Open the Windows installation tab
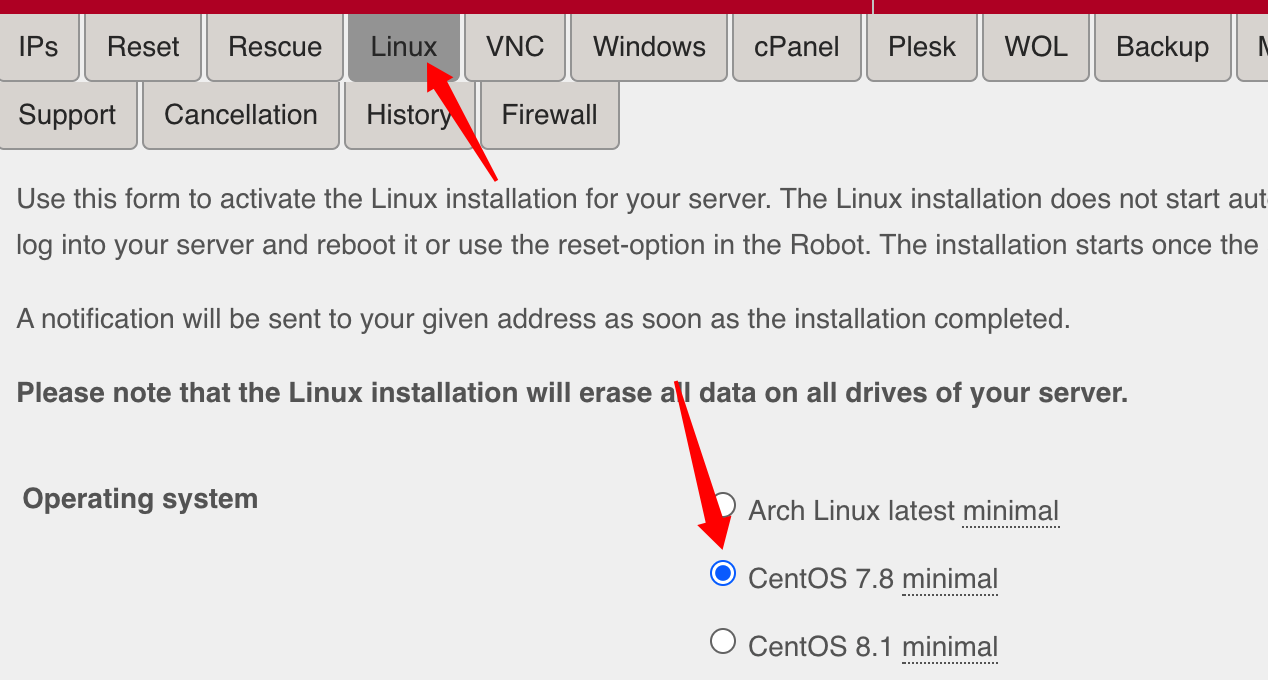The width and height of the screenshot is (1268, 680). 649,47
